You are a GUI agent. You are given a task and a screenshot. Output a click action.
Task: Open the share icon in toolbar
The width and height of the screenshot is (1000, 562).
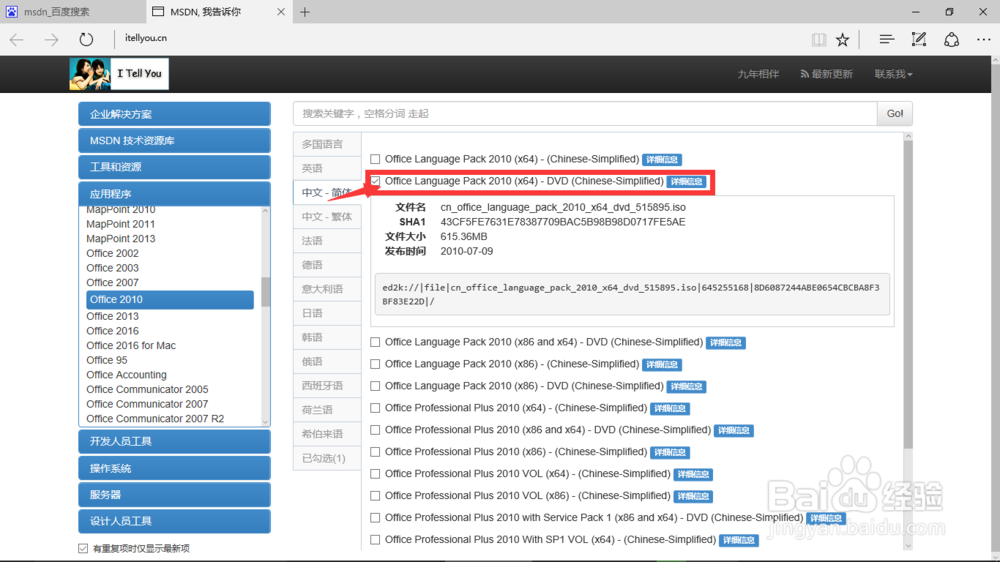pyautogui.click(x=952, y=40)
